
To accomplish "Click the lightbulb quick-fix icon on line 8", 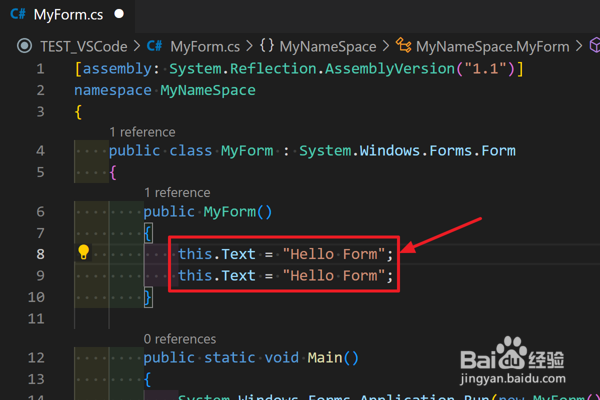I will click(83, 253).
